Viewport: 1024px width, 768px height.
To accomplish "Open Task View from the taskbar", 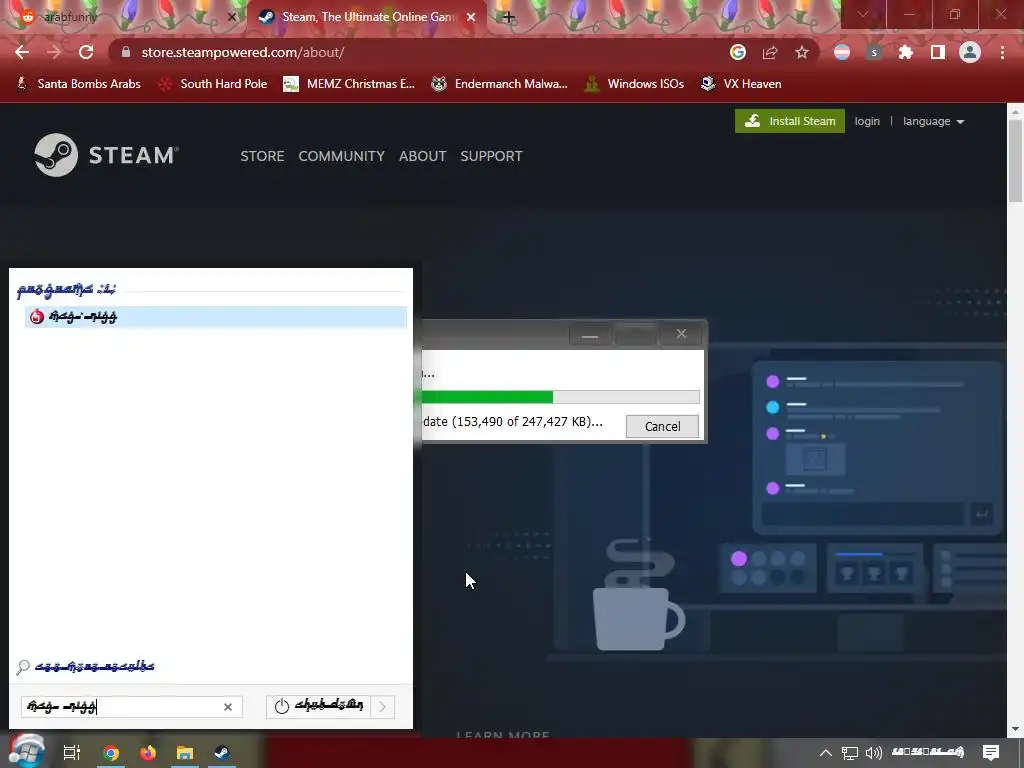I will pyautogui.click(x=71, y=753).
